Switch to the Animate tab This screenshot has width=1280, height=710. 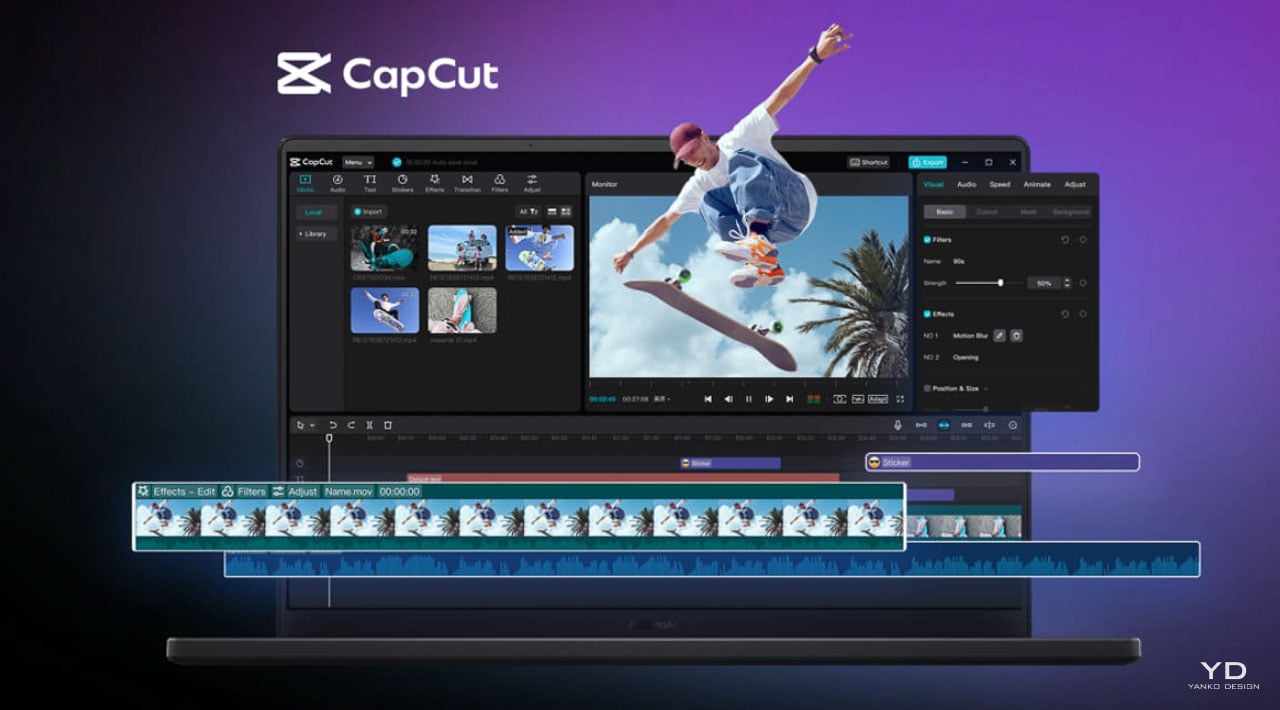pos(1036,185)
